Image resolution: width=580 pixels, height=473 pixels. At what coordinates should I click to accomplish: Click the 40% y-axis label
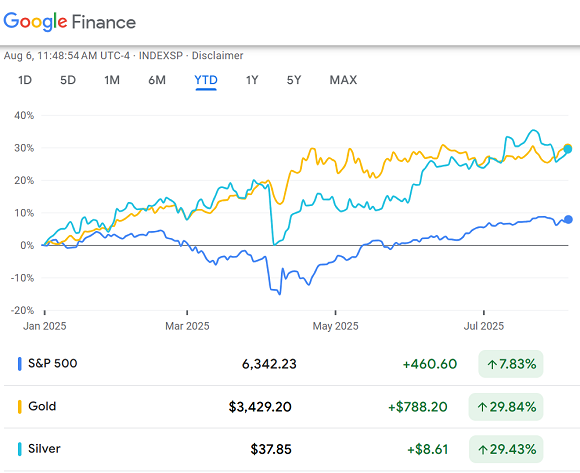[x=24, y=115]
